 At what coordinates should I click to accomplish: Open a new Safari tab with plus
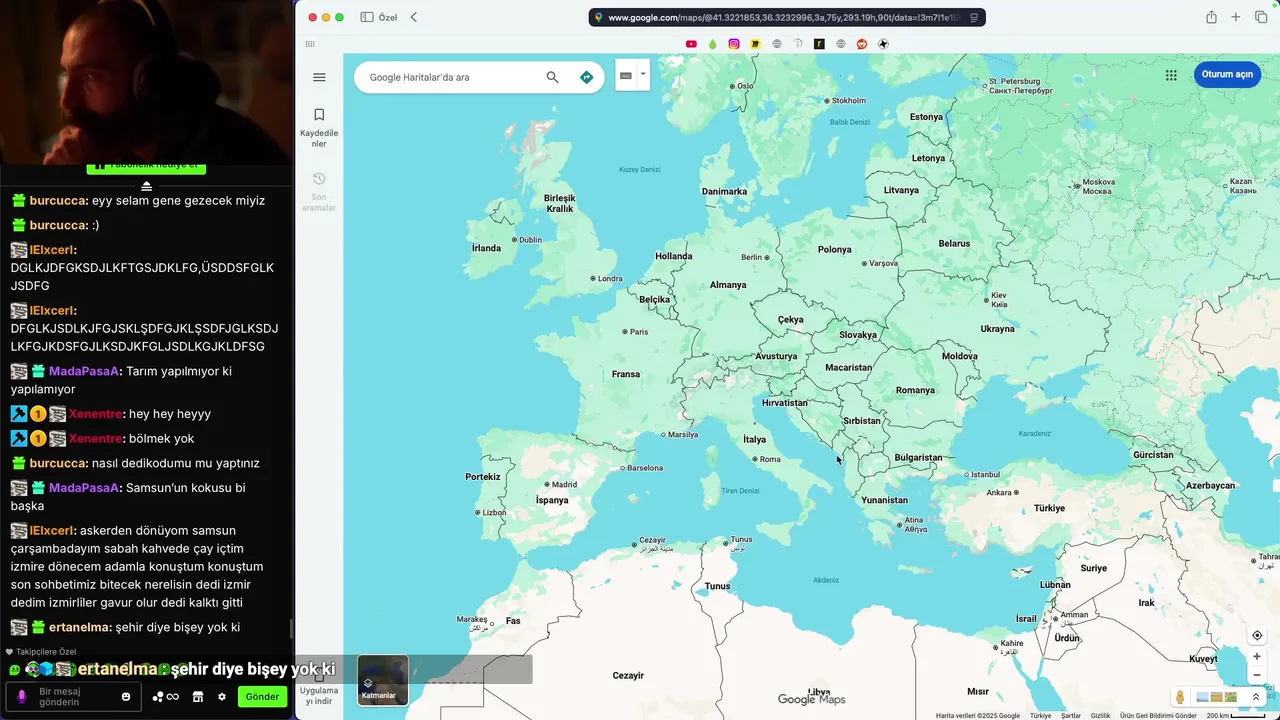tap(1236, 17)
